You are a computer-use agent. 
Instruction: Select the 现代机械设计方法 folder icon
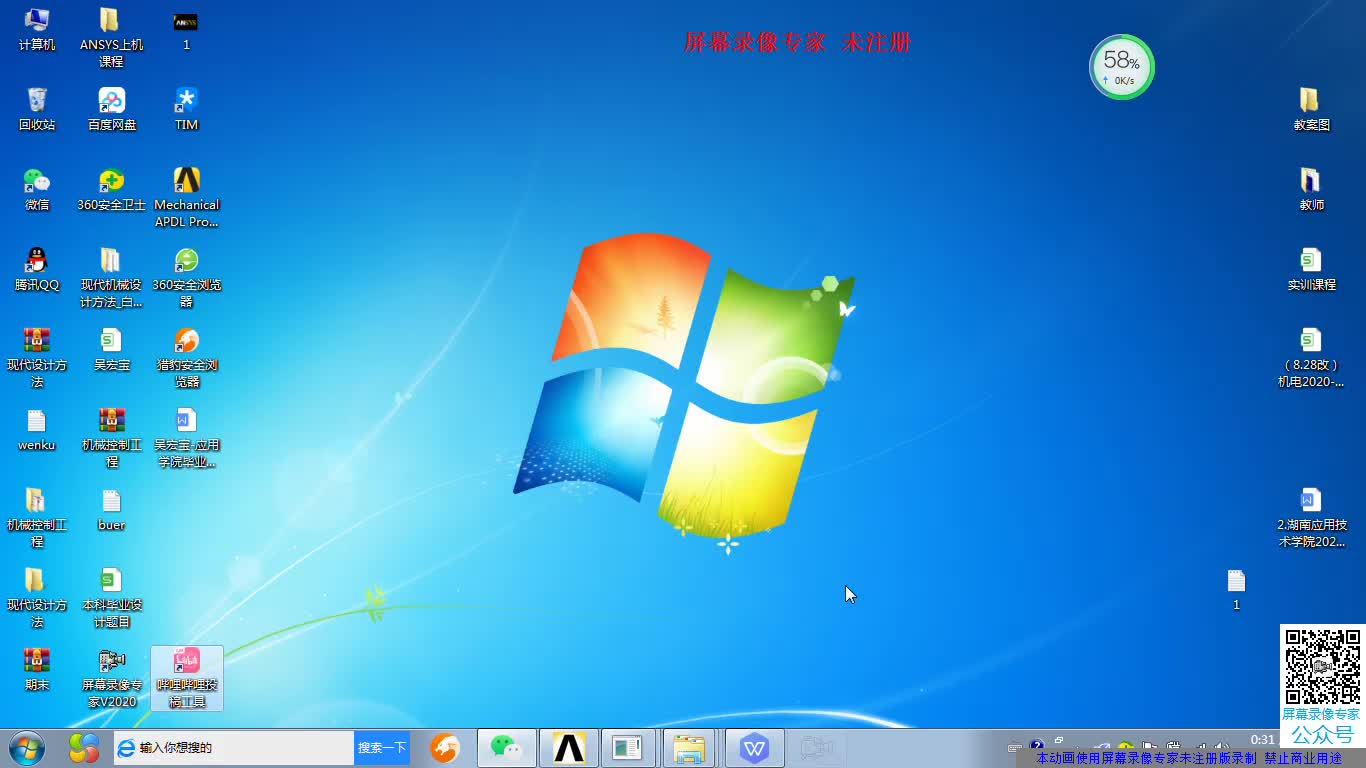[x=111, y=277]
